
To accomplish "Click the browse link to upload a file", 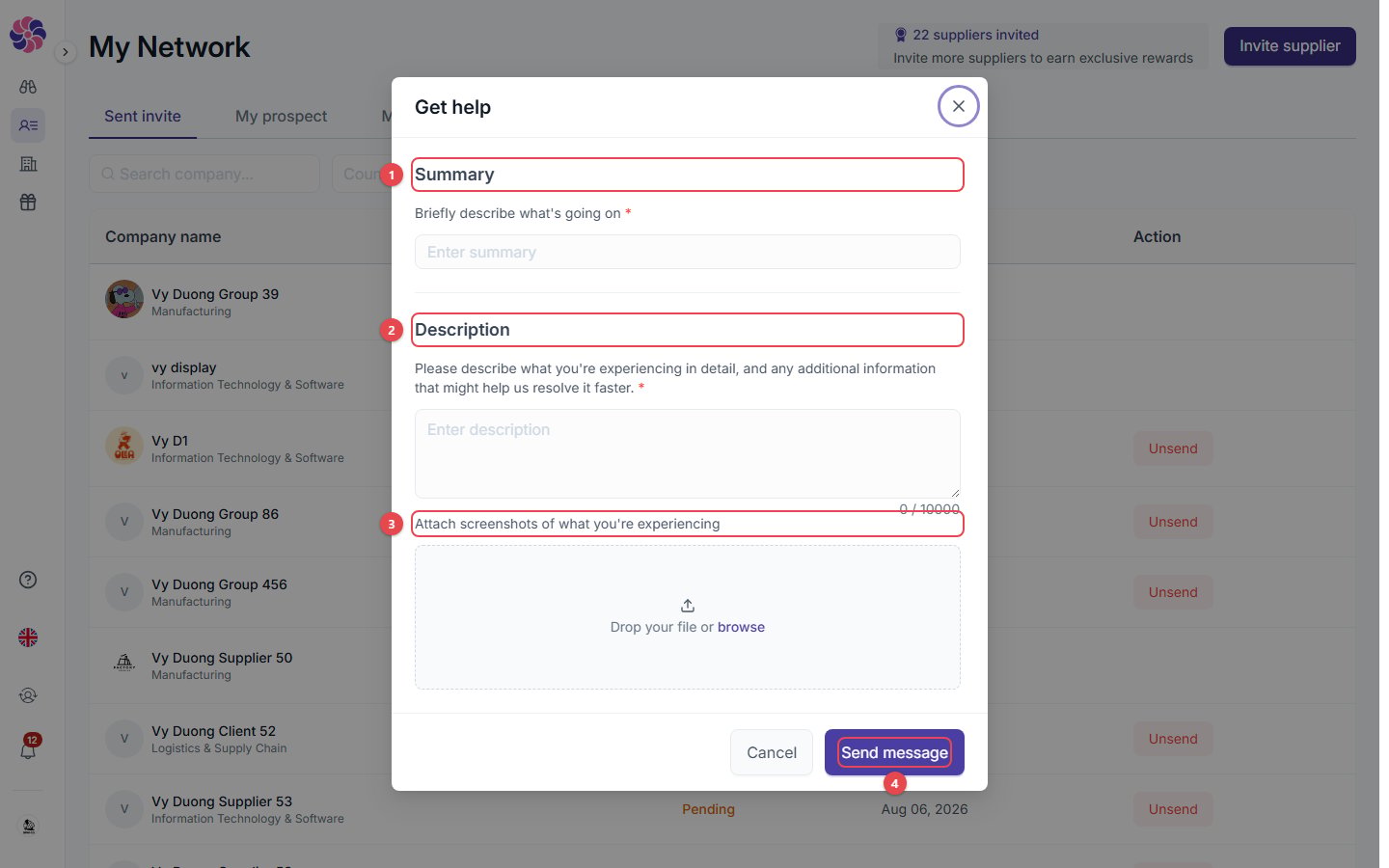I will [x=741, y=627].
